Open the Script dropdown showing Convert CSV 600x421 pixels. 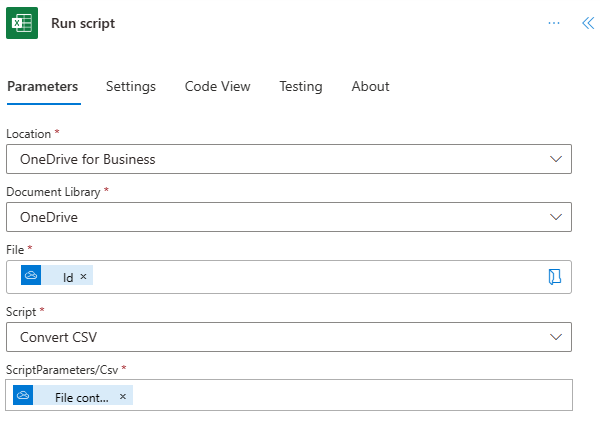(x=289, y=337)
